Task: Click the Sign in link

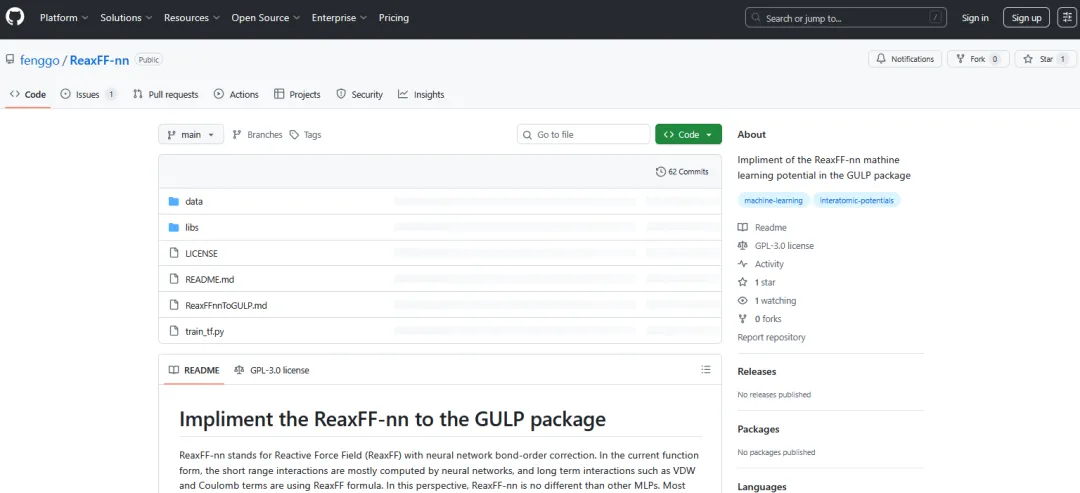Action: (x=975, y=18)
